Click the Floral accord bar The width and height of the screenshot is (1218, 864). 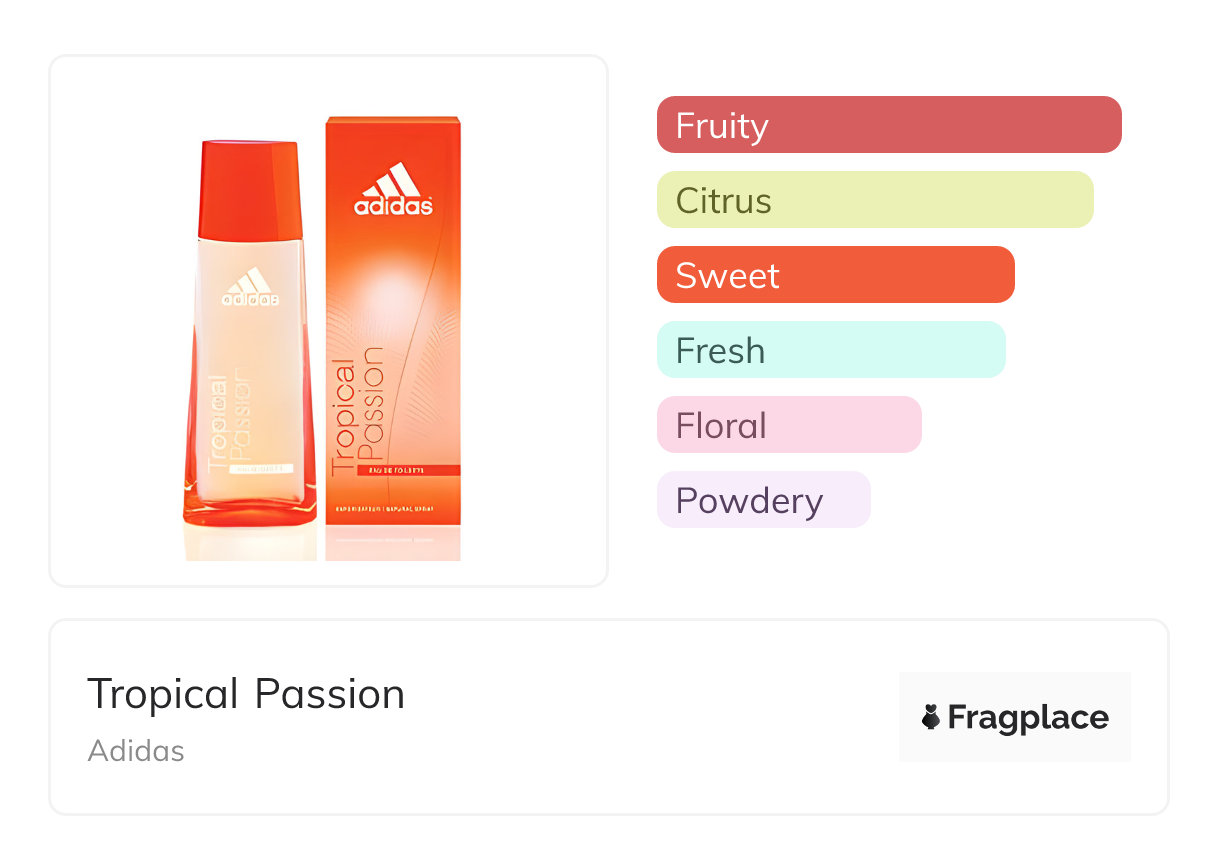click(789, 425)
